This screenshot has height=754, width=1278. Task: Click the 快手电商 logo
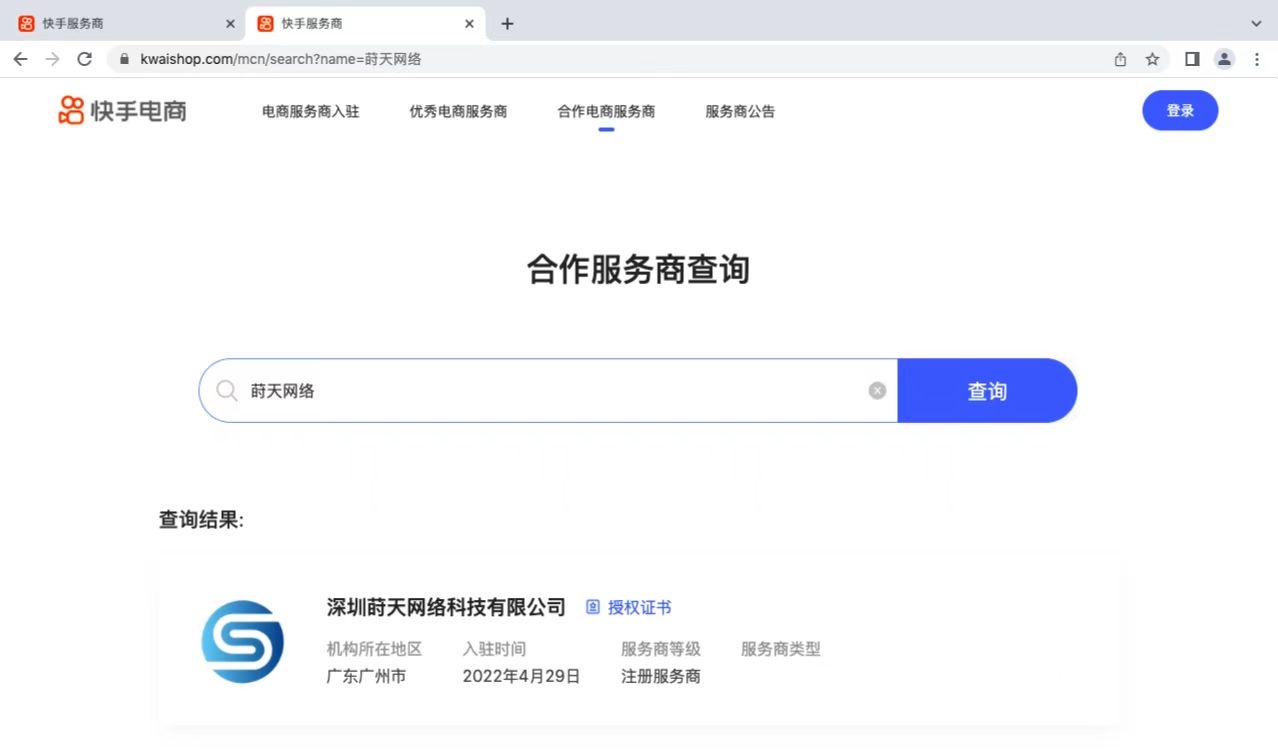[123, 110]
